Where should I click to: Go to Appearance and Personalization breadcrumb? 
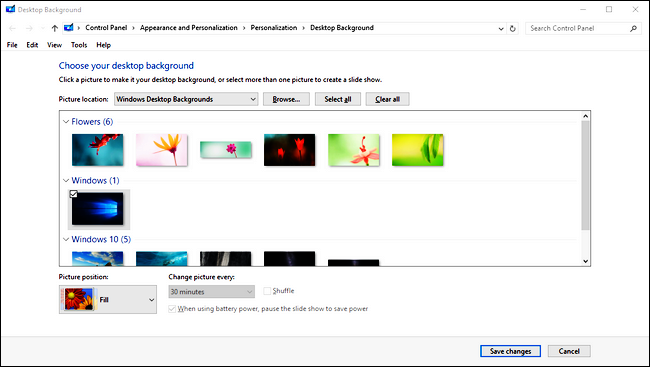(x=189, y=28)
